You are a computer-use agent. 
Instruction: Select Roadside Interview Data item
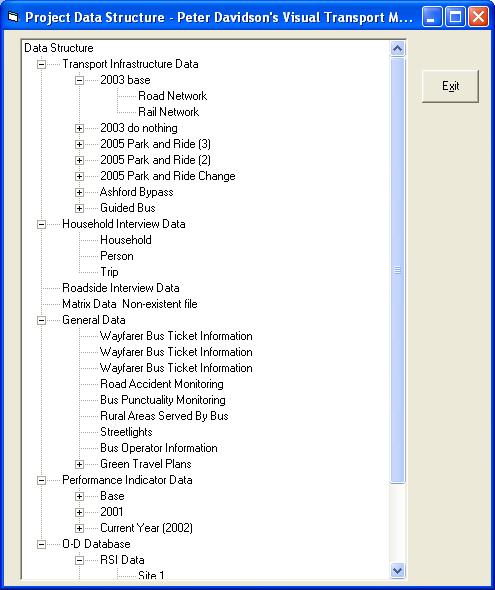pyautogui.click(x=121, y=288)
